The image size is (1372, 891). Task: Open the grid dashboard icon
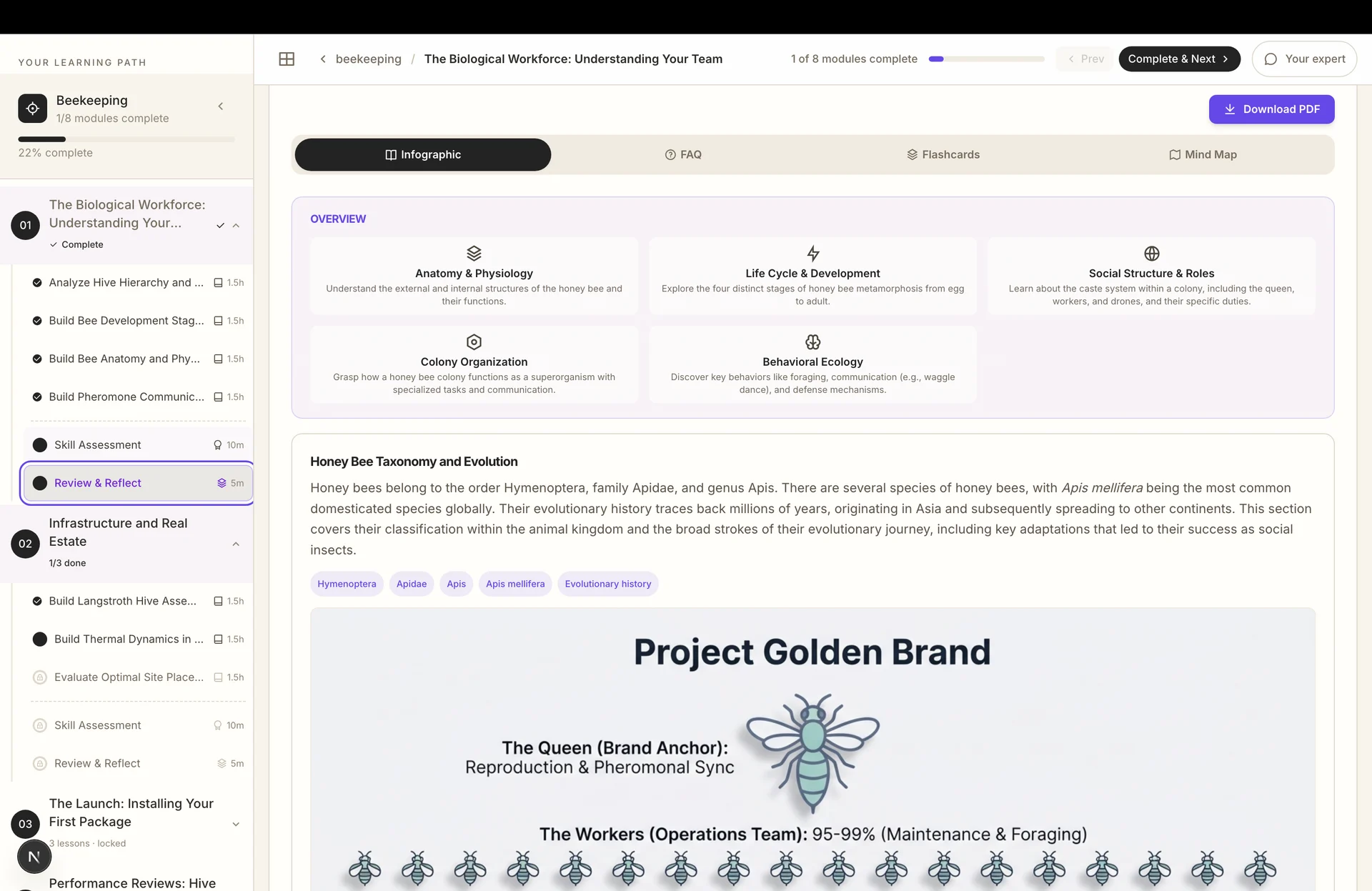287,59
